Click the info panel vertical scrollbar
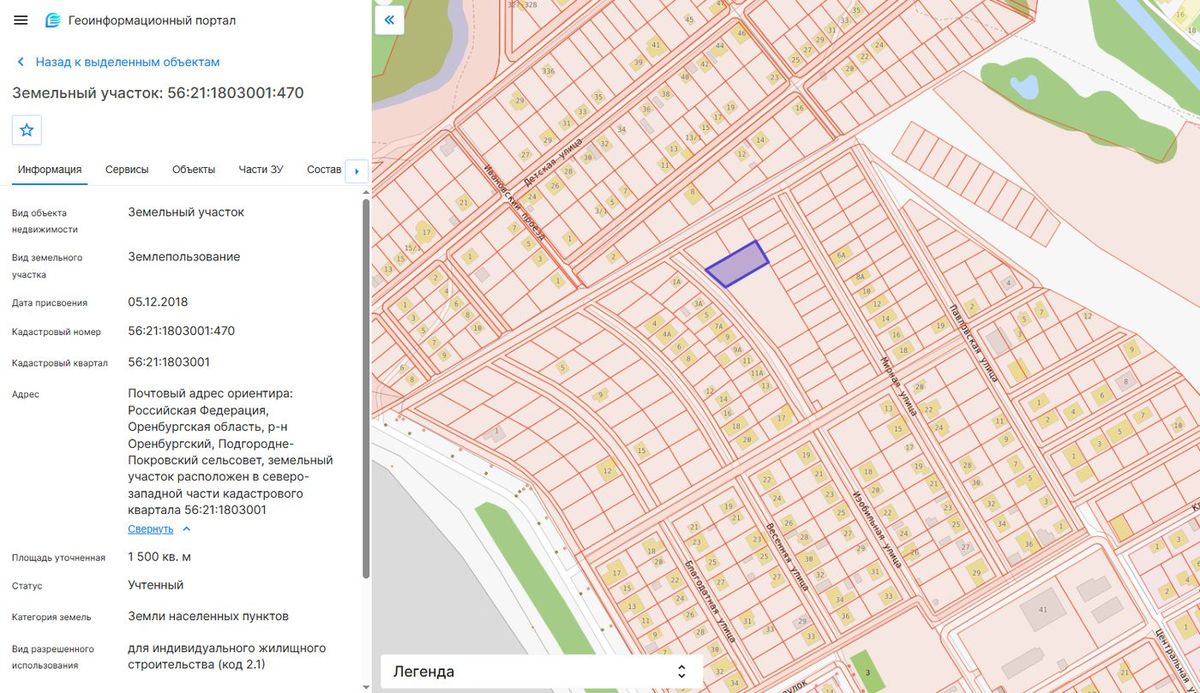This screenshot has width=1200, height=693. click(x=365, y=390)
